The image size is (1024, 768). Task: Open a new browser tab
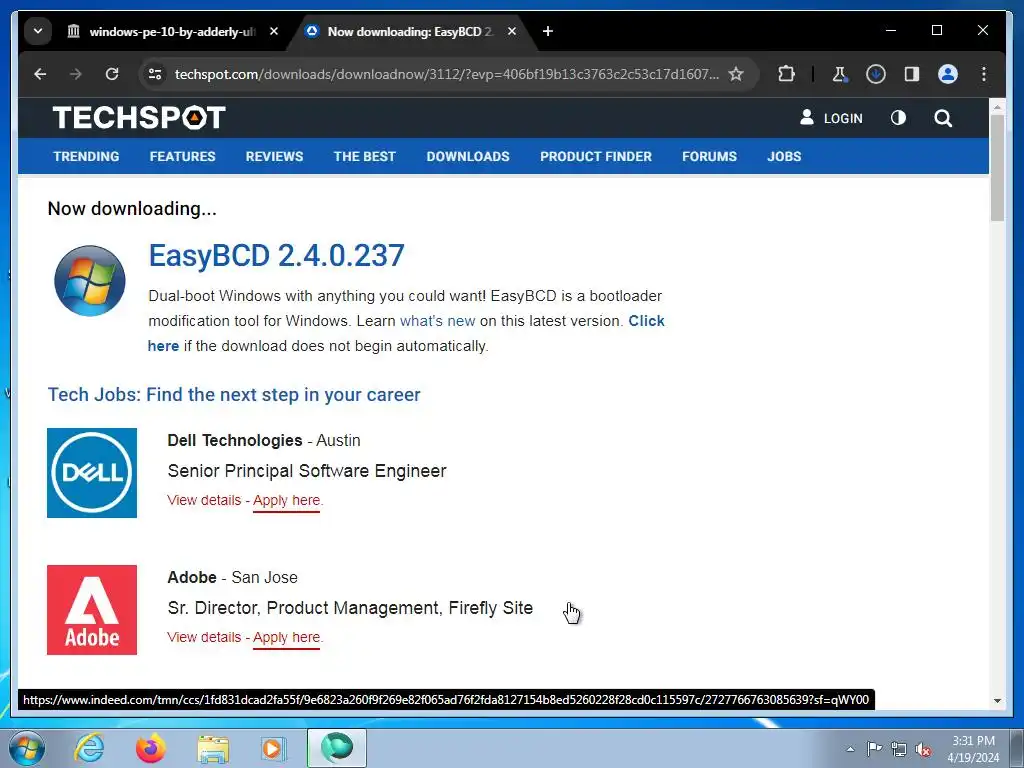[548, 31]
